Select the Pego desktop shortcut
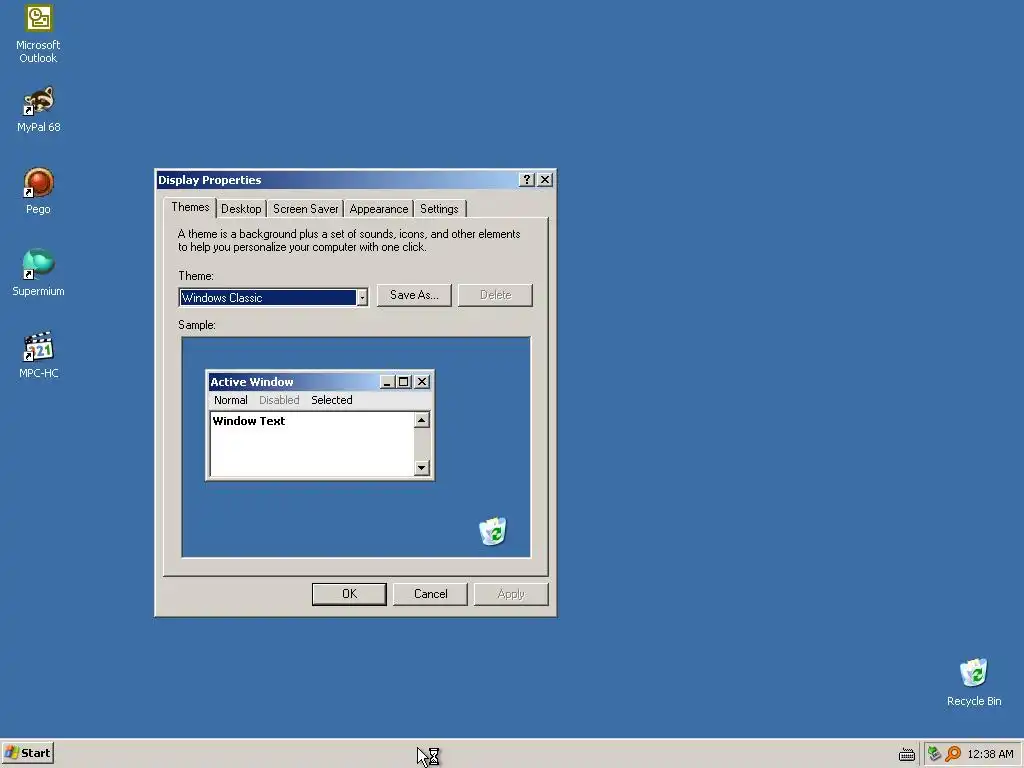Screen dimensions: 1024x768 click(x=38, y=191)
